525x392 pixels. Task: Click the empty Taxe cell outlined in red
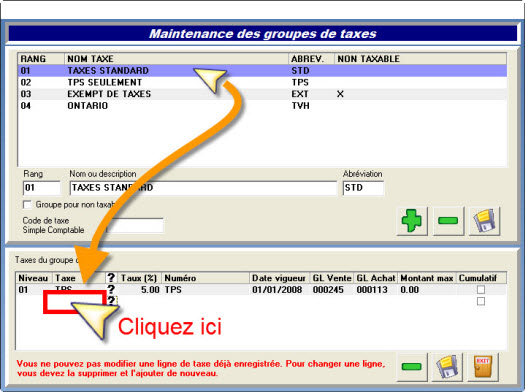(75, 302)
